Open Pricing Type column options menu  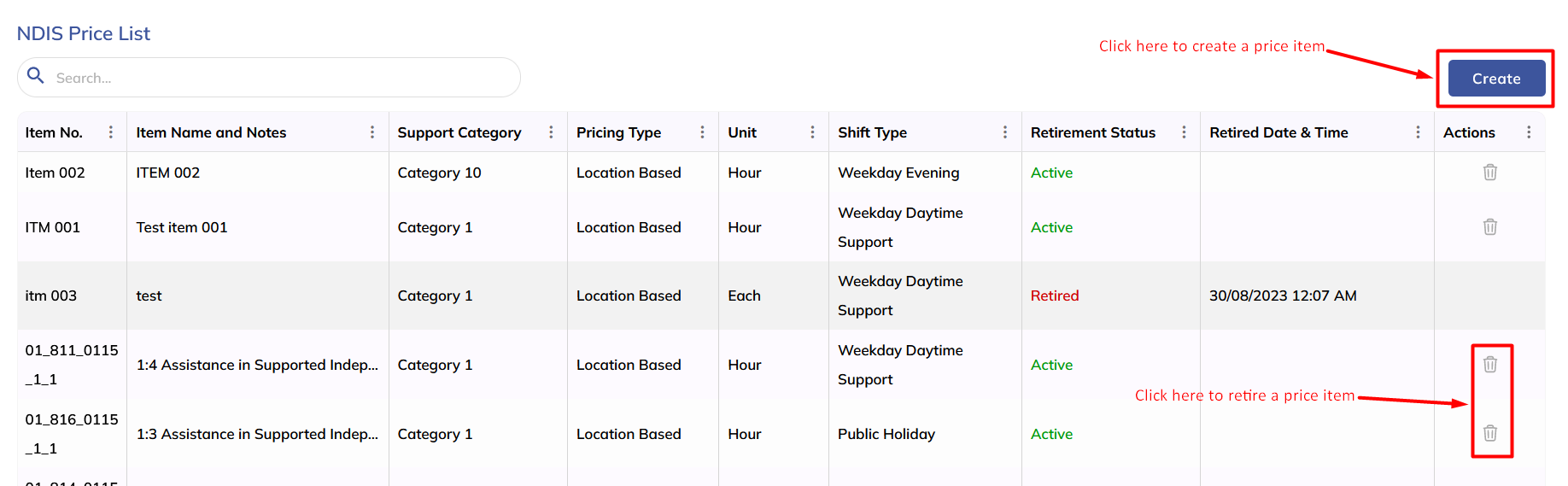pyautogui.click(x=702, y=132)
